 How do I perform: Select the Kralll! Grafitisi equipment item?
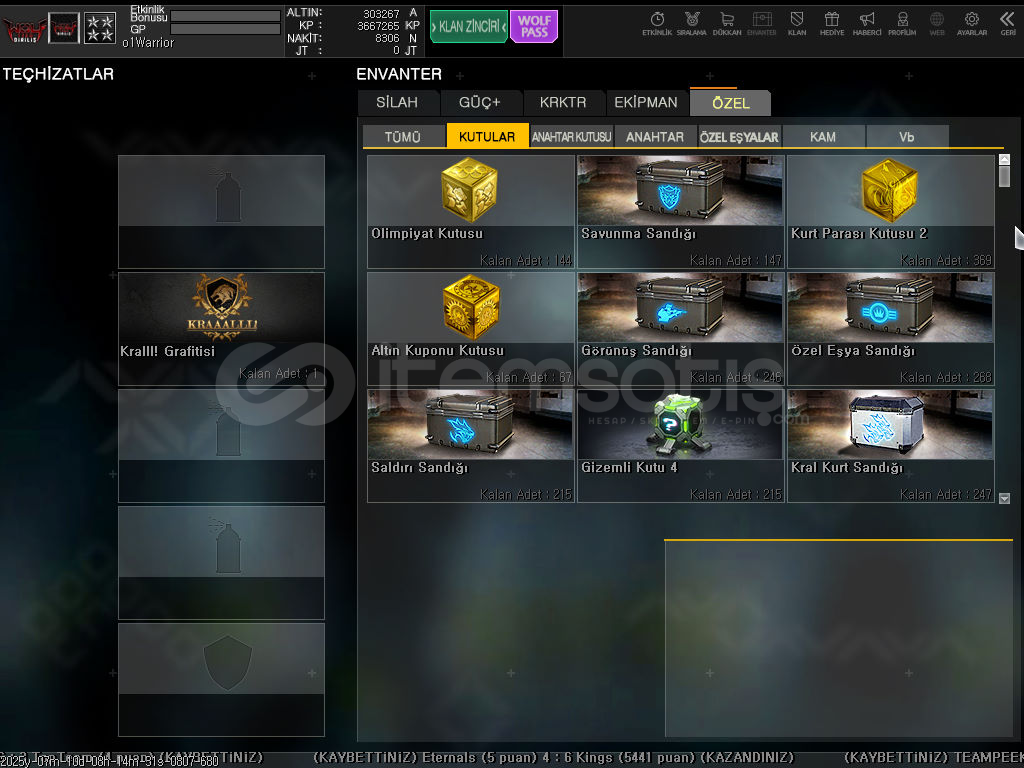221,328
